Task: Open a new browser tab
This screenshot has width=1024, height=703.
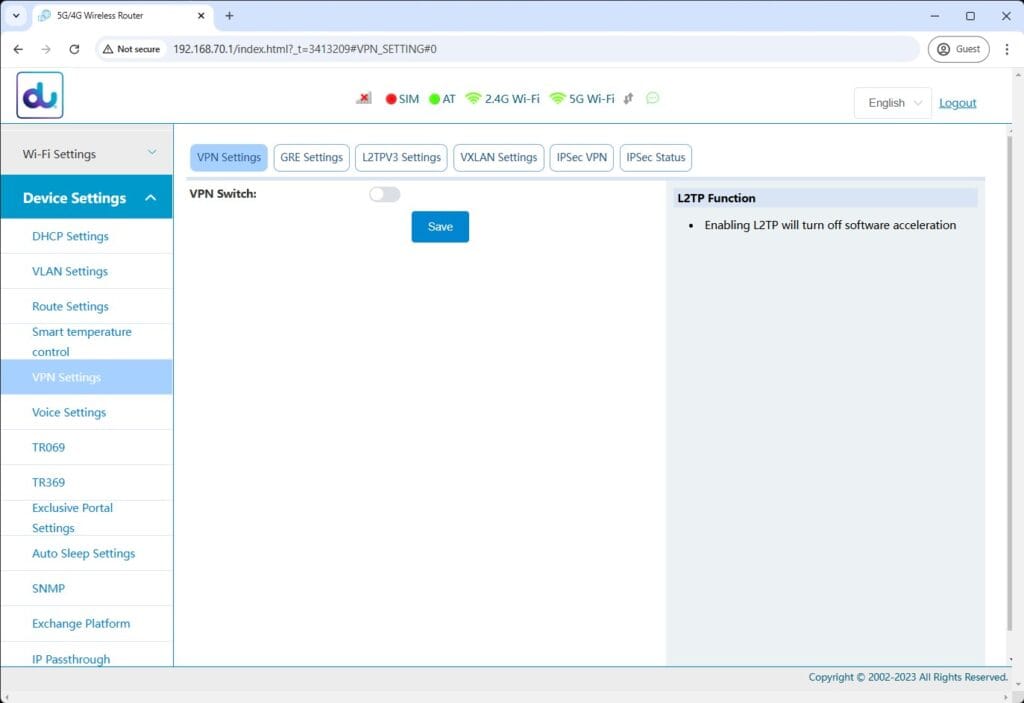Action: click(x=229, y=16)
